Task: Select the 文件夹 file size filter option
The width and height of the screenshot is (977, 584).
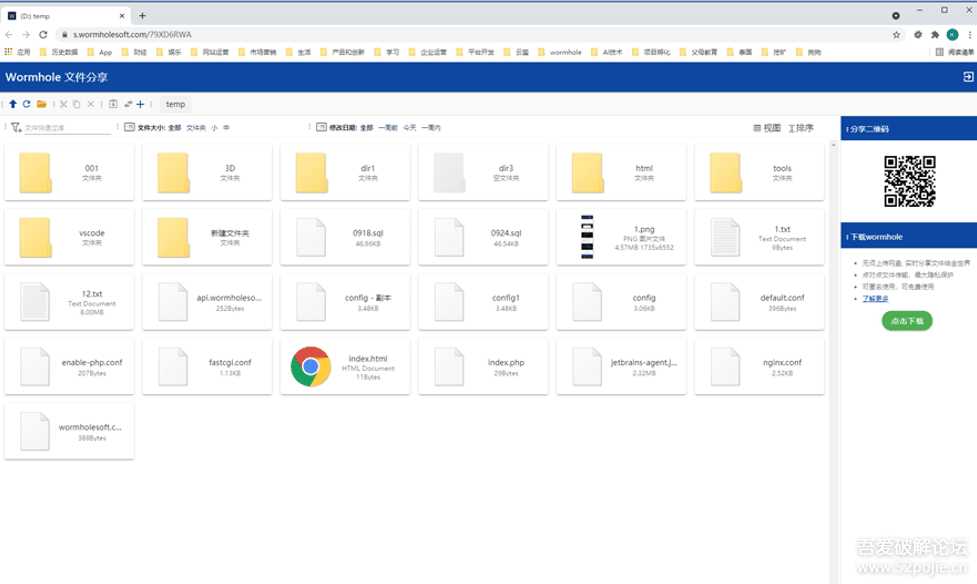Action: coord(196,128)
